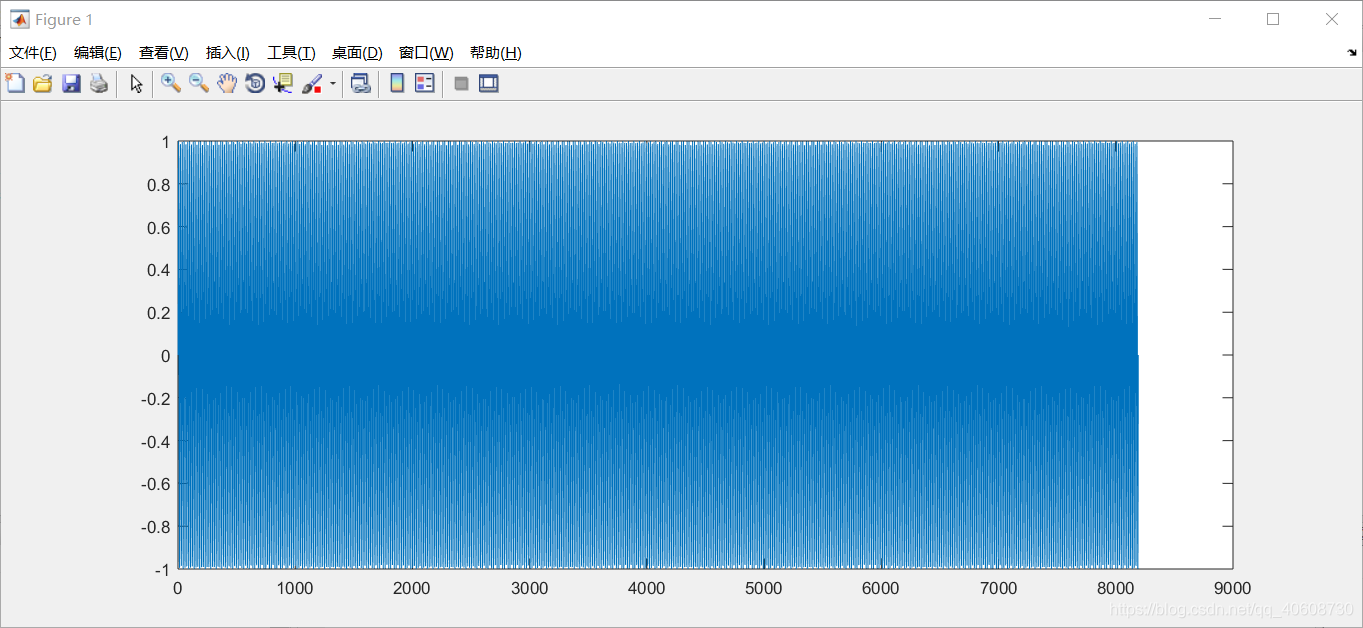Screen dimensions: 1363x628
Task: Save the figure via floppy disk icon
Action: click(71, 83)
